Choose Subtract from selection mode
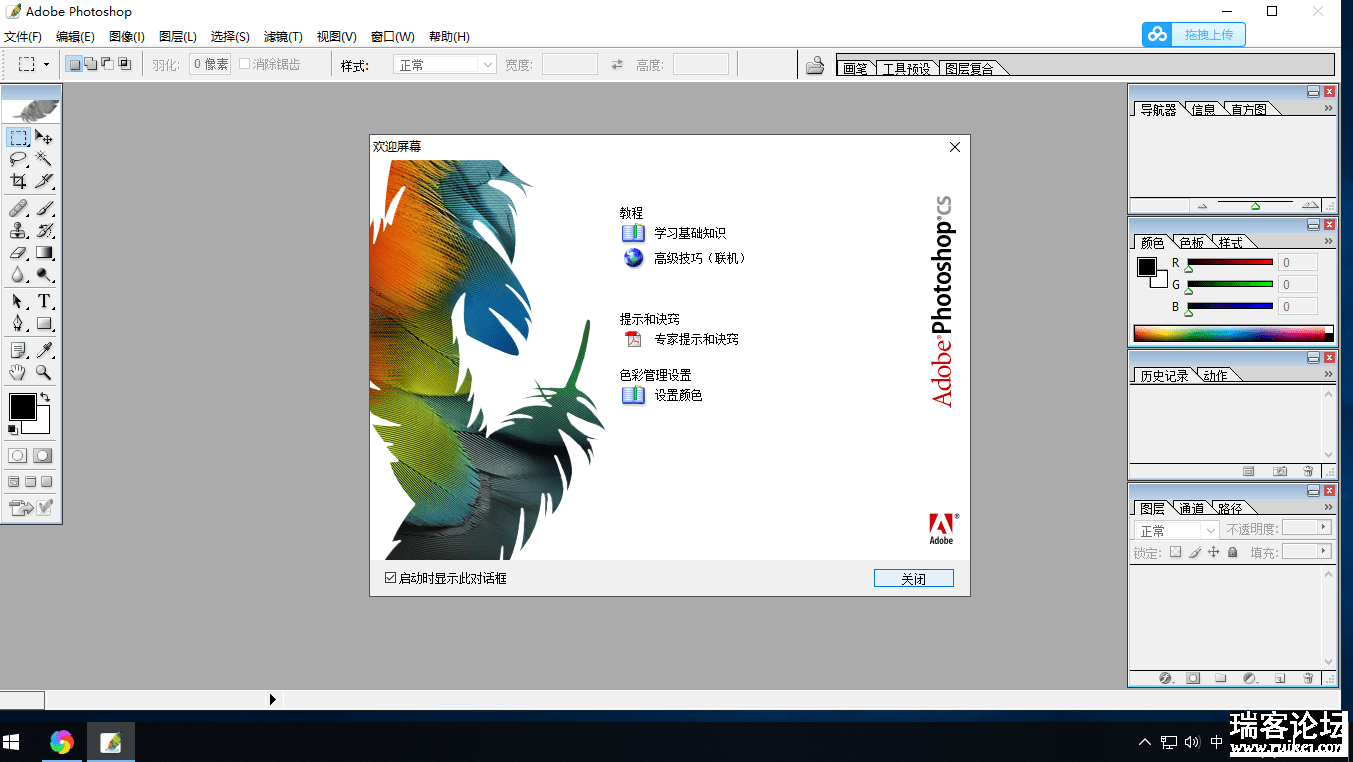 tap(107, 65)
